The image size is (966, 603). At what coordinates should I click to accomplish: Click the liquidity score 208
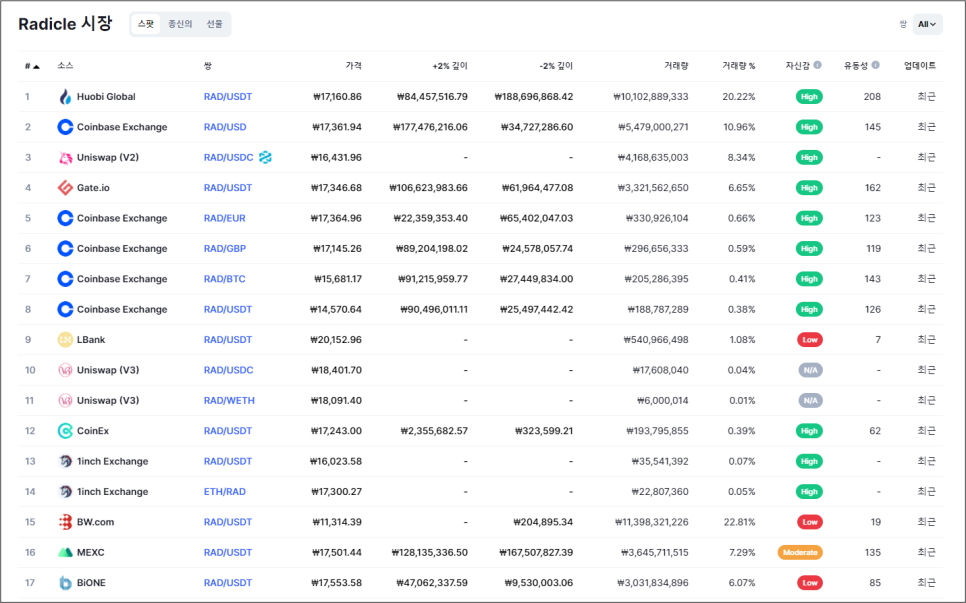(872, 97)
